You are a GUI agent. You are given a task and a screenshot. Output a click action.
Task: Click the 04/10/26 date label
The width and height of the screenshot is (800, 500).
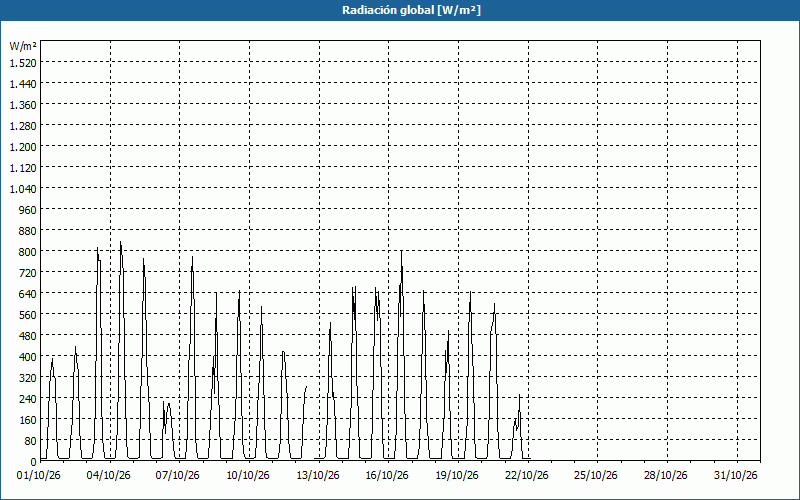click(x=109, y=476)
